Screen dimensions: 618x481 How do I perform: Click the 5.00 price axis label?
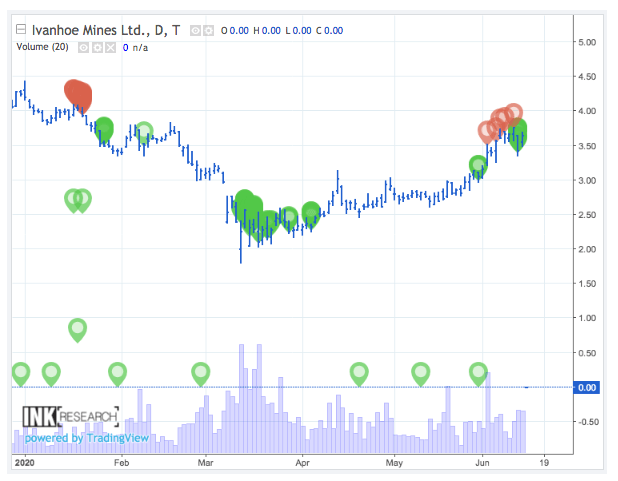tap(587, 42)
